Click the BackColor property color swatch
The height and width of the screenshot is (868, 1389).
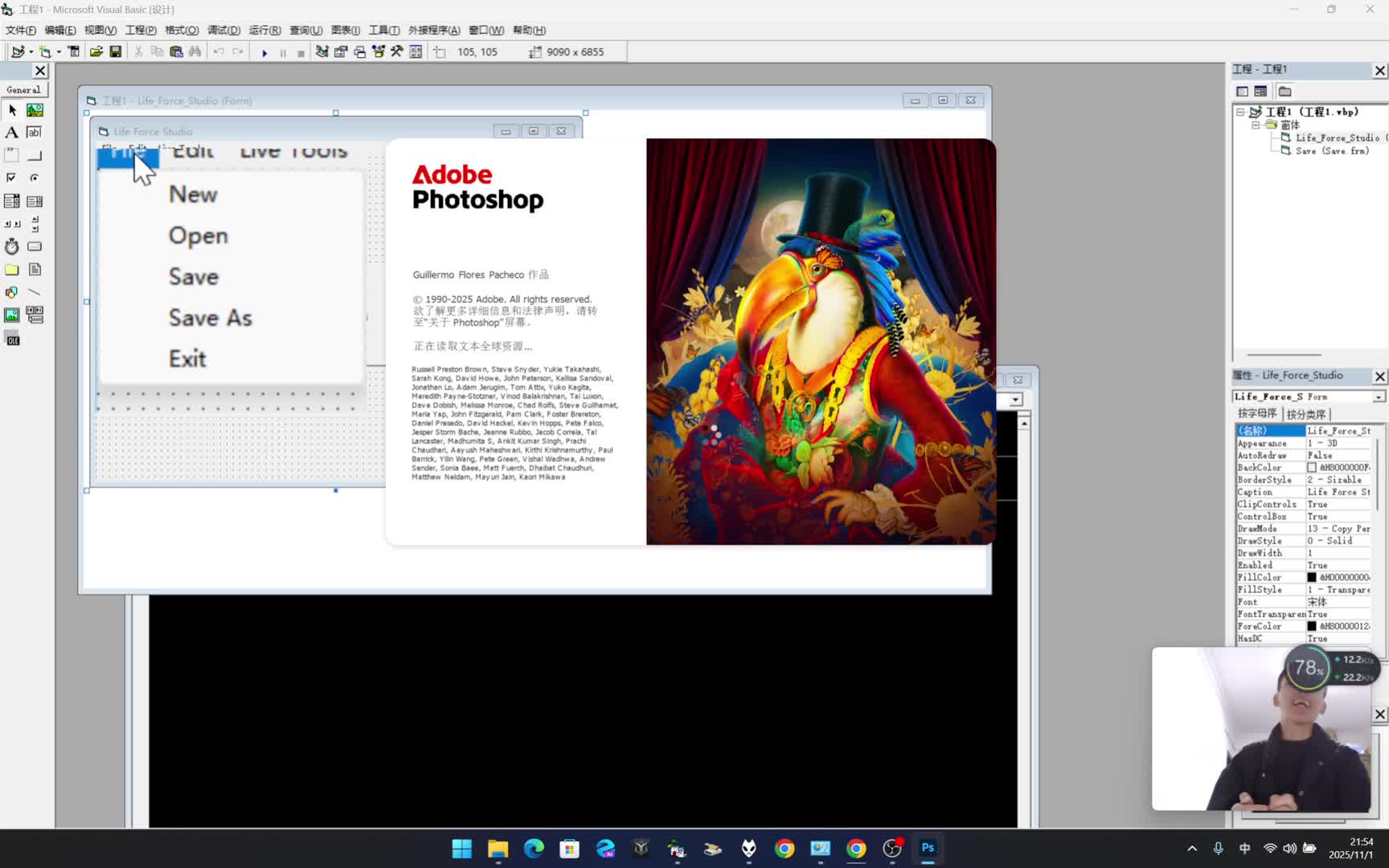[1312, 468]
